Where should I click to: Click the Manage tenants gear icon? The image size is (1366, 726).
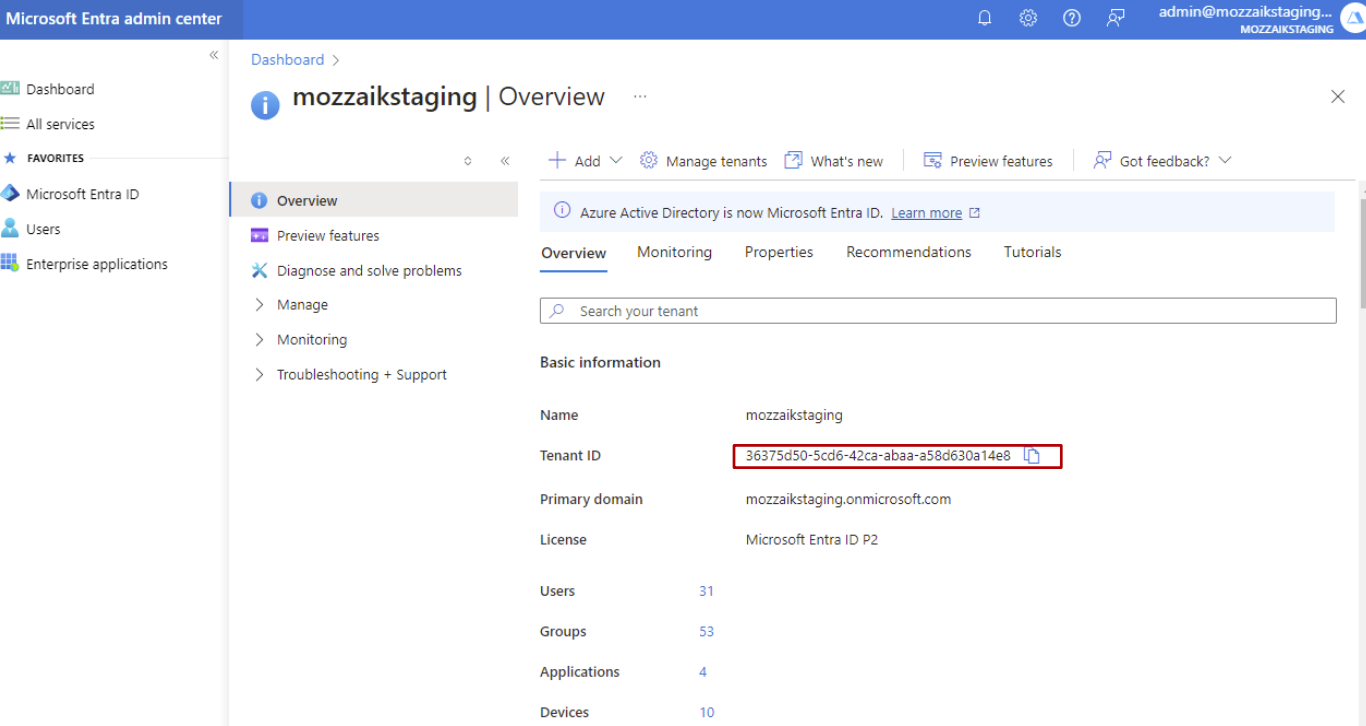649,160
